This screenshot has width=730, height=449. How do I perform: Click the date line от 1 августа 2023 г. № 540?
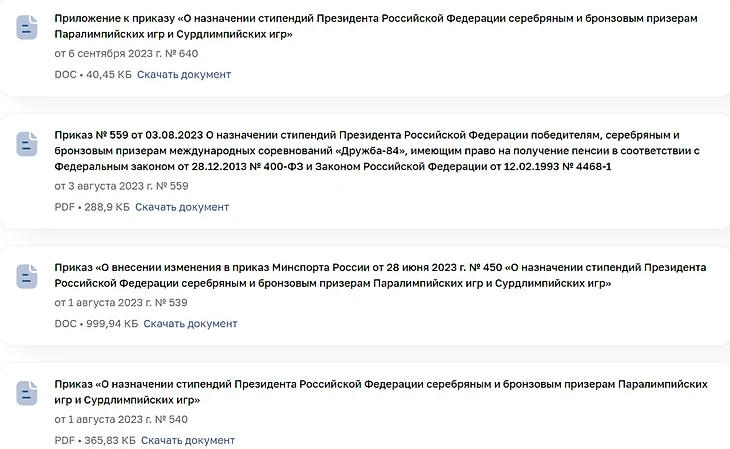[x=121, y=419]
